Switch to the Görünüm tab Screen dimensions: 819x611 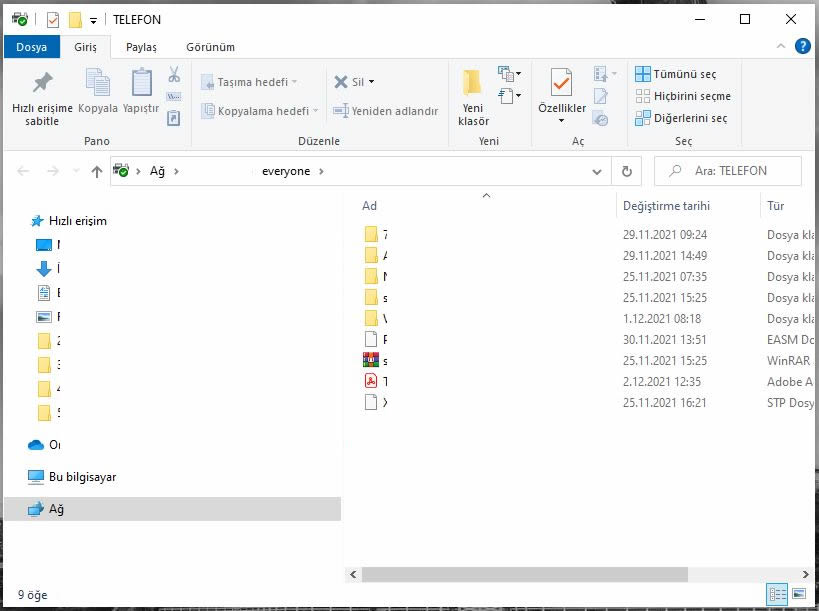210,47
